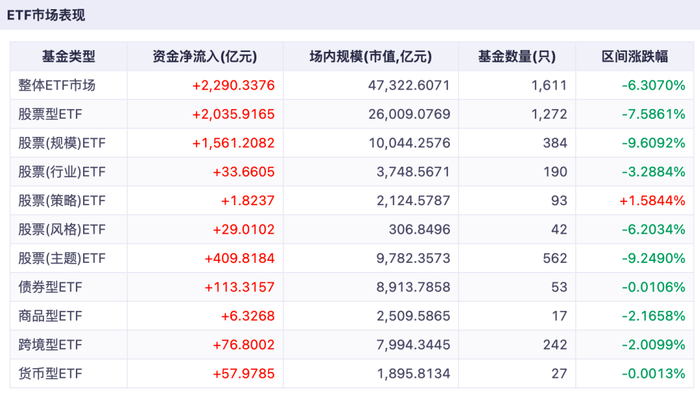Select the 股票型ETF row label
Viewport: 700px width, 396px height.
[x=50, y=114]
